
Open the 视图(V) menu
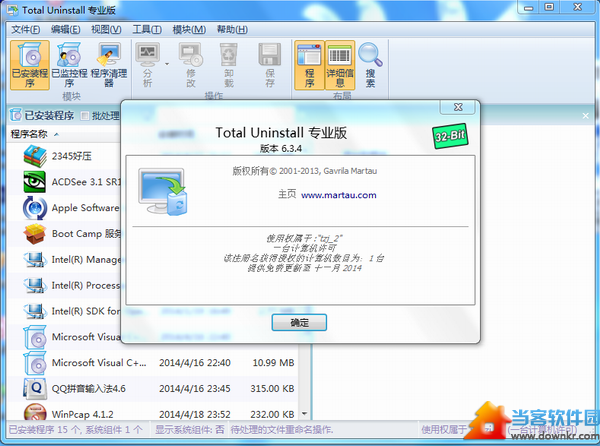pyautogui.click(x=106, y=29)
